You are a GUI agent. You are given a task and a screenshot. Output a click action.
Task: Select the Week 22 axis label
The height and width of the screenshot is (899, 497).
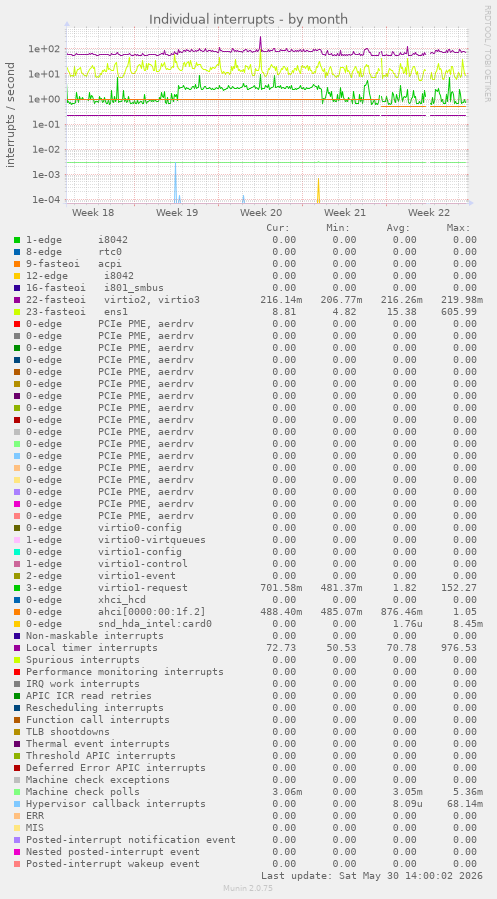(429, 213)
